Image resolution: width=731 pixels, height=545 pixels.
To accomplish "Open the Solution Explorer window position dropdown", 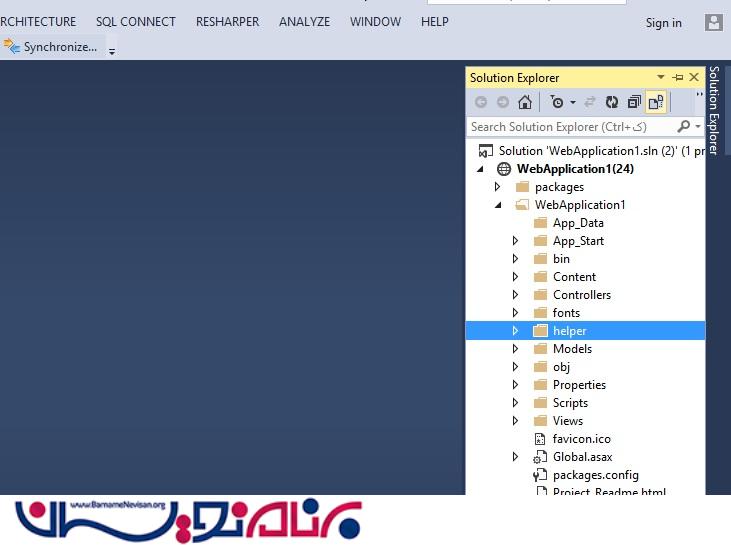I will [x=660, y=78].
